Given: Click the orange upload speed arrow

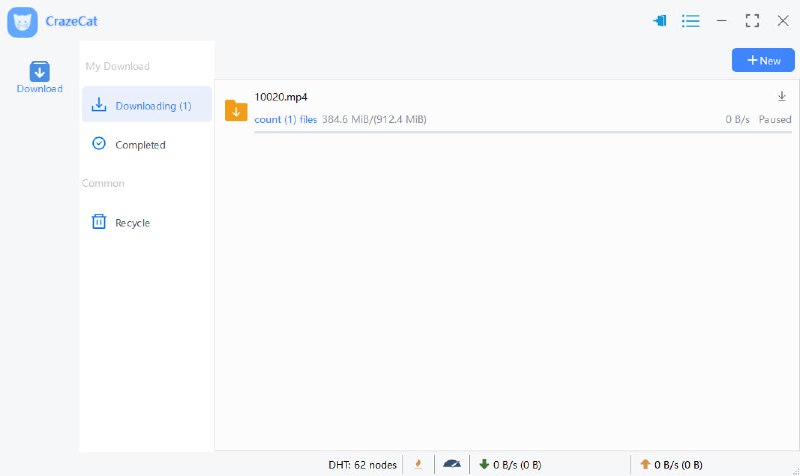Looking at the screenshot, I should click(645, 464).
